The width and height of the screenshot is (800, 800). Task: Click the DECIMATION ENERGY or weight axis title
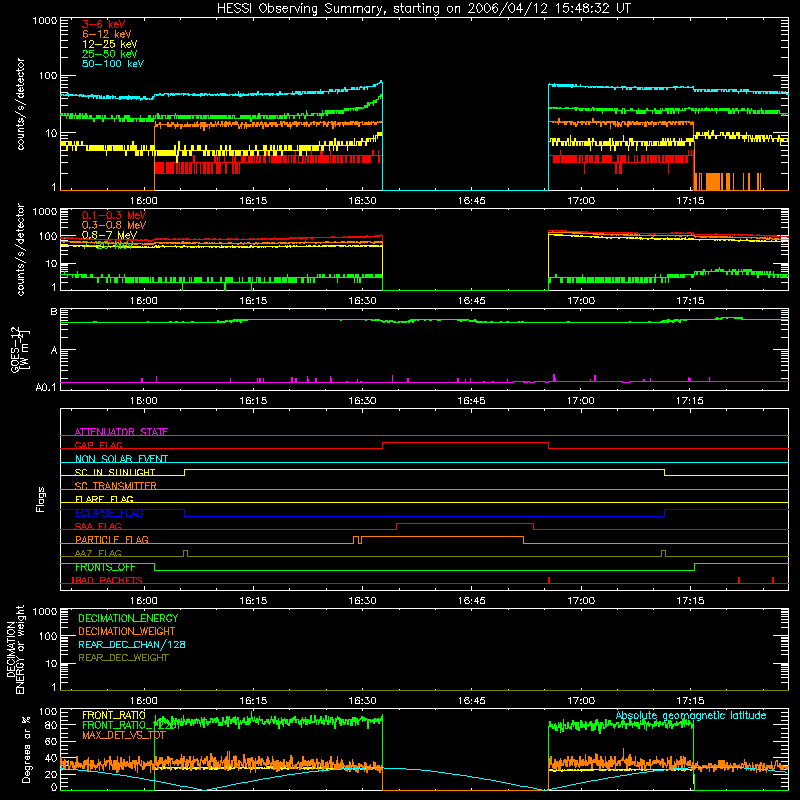tap(15, 649)
